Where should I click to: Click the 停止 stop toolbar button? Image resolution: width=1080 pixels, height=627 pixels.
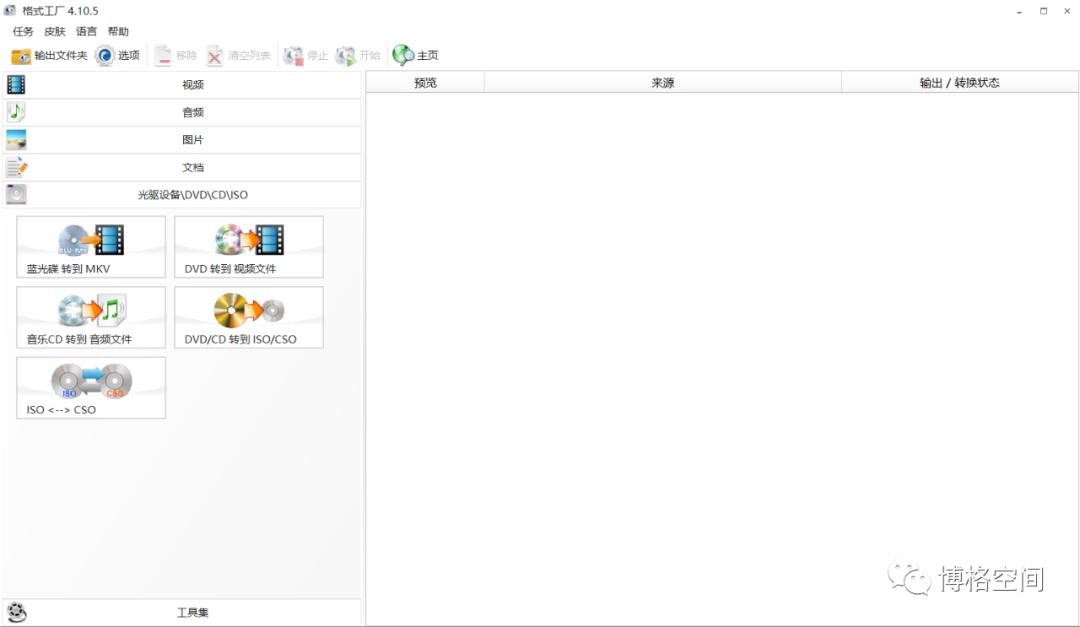[x=306, y=56]
